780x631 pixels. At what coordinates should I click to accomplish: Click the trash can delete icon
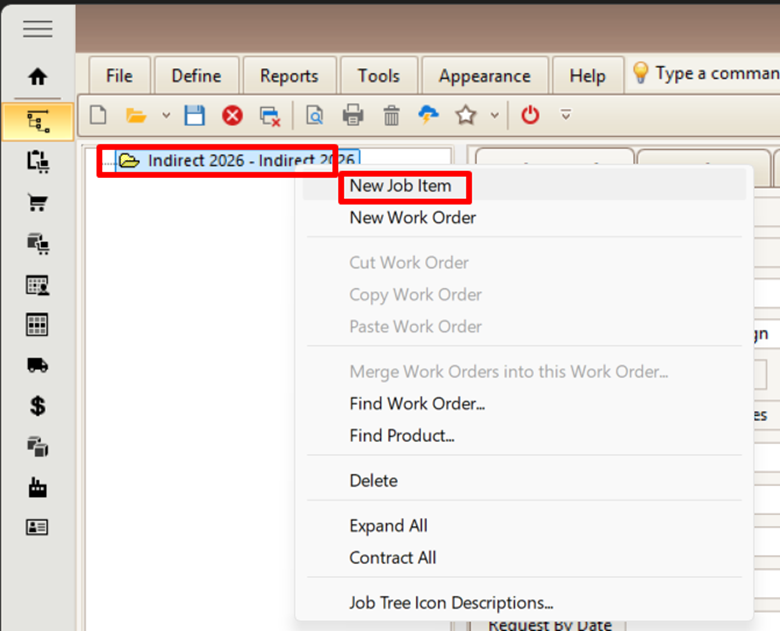pos(391,116)
